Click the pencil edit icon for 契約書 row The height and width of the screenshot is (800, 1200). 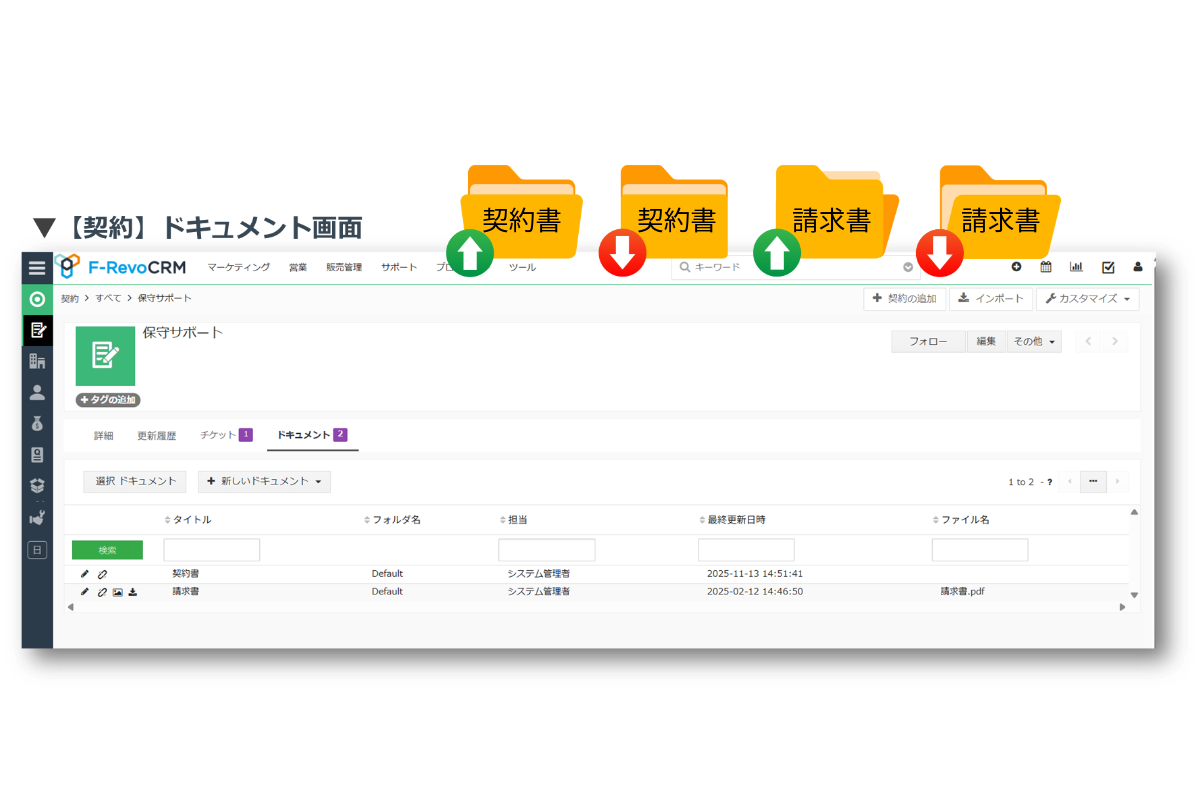coord(85,574)
